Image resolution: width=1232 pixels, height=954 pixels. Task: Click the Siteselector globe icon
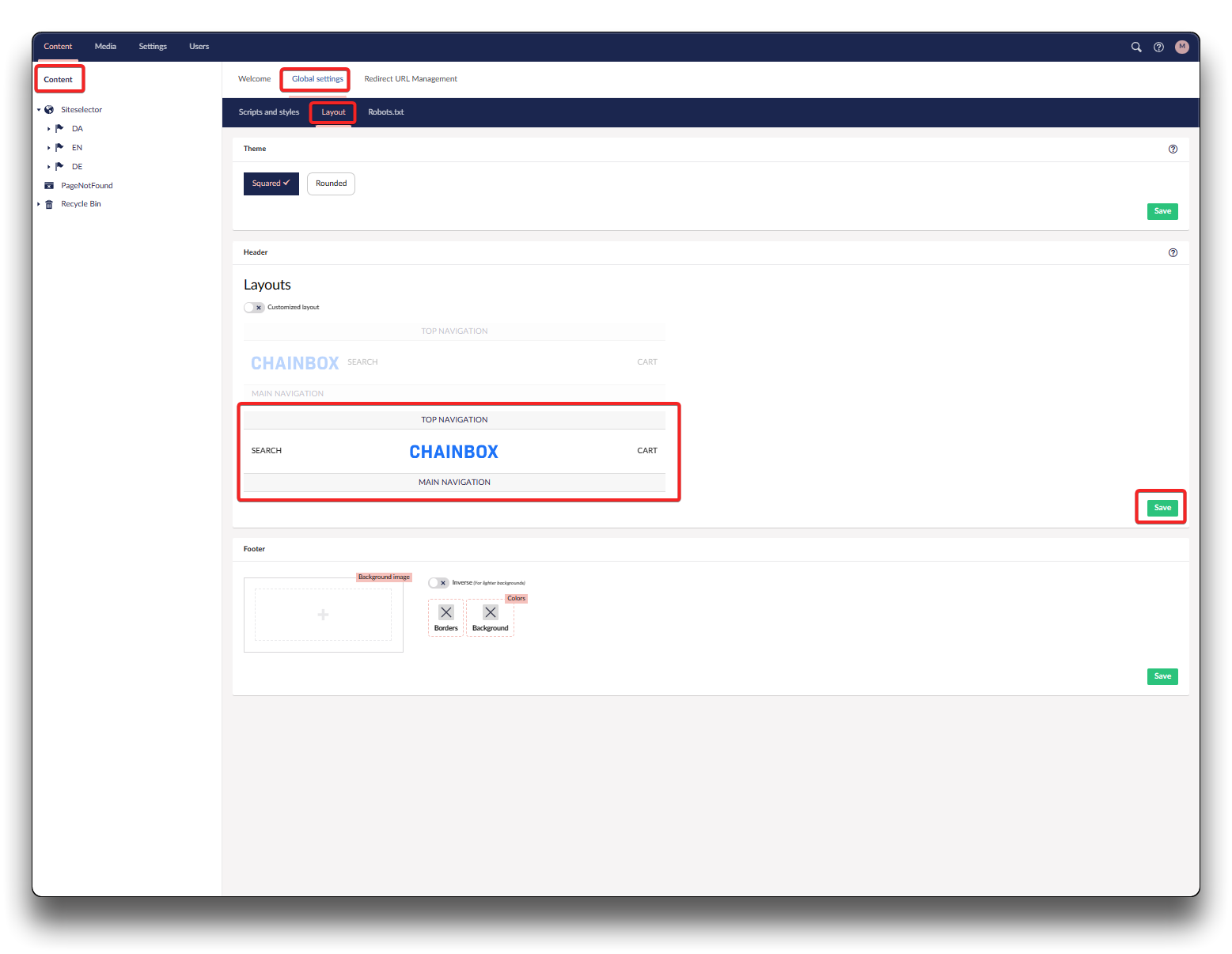49,110
